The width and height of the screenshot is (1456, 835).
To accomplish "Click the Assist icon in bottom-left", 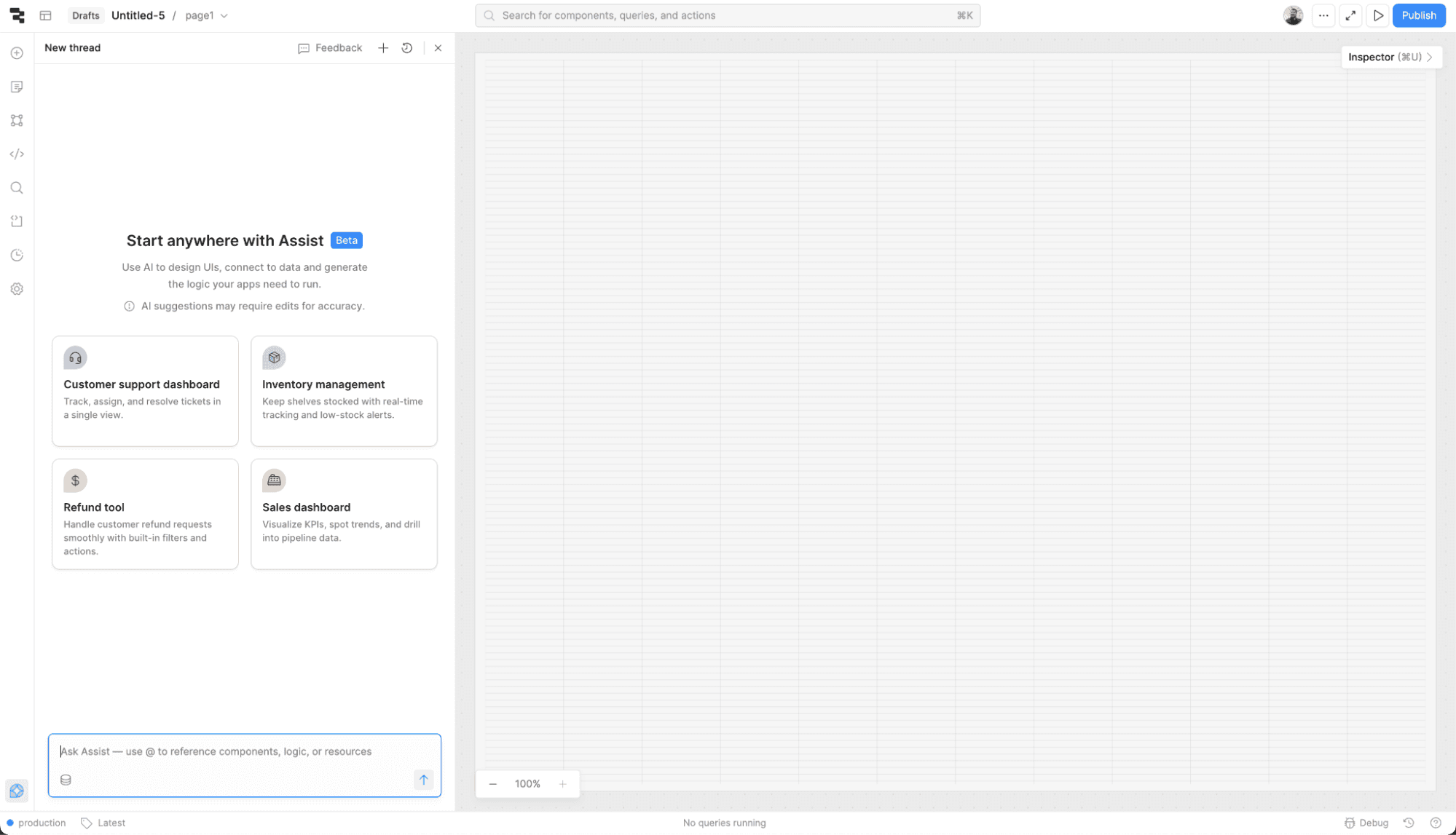I will pyautogui.click(x=17, y=791).
